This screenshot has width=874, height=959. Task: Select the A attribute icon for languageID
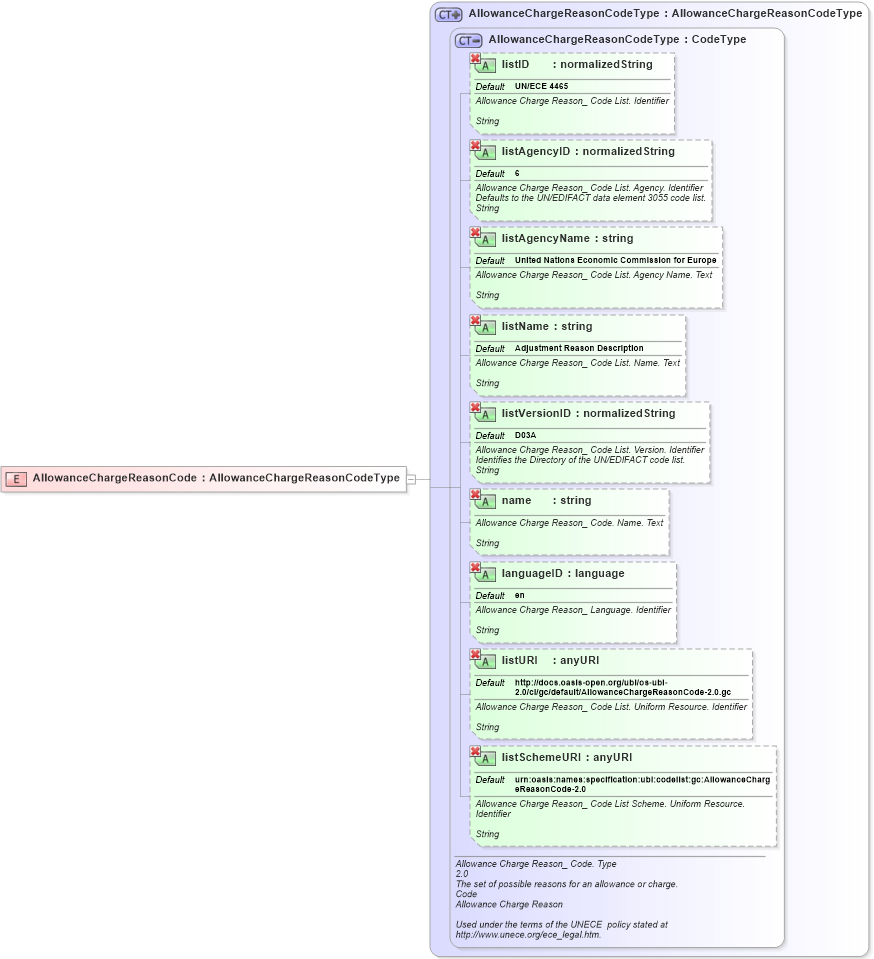(x=486, y=574)
